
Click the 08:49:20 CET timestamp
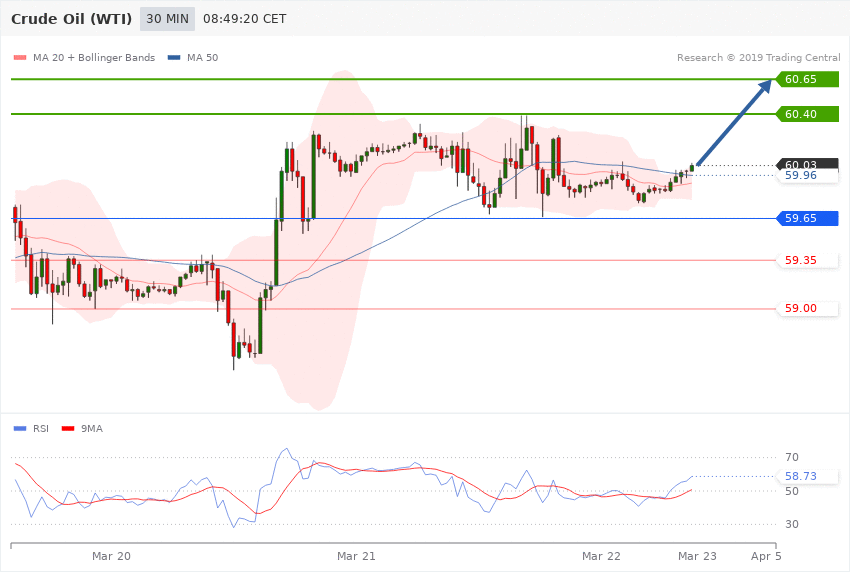pyautogui.click(x=244, y=19)
